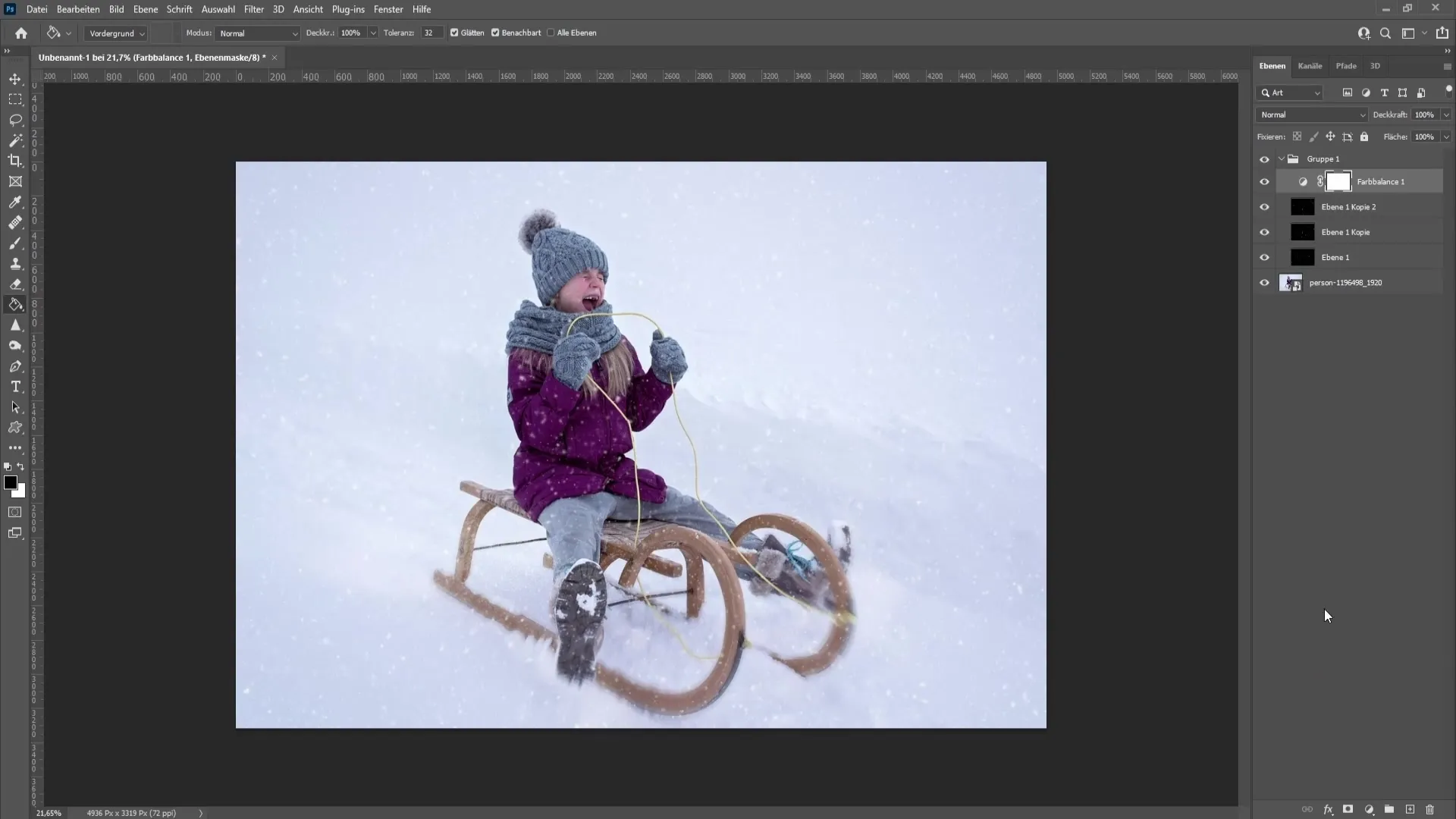Click the foreground color swatch
The height and width of the screenshot is (819, 1456).
tap(11, 484)
